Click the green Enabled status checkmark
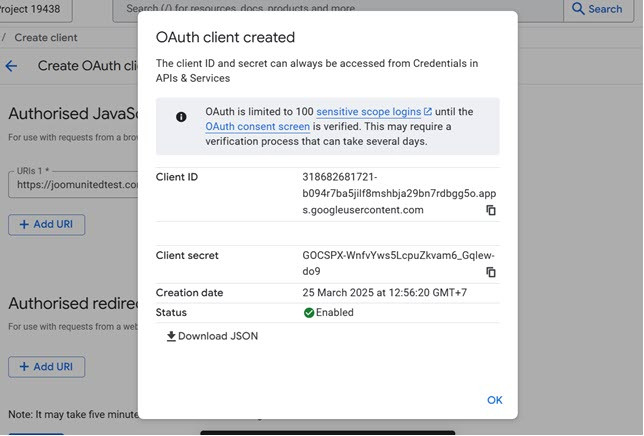The image size is (644, 436). (309, 313)
